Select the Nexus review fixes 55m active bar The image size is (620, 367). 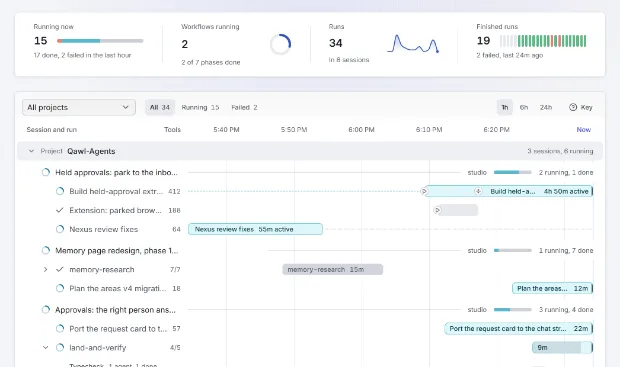point(255,229)
